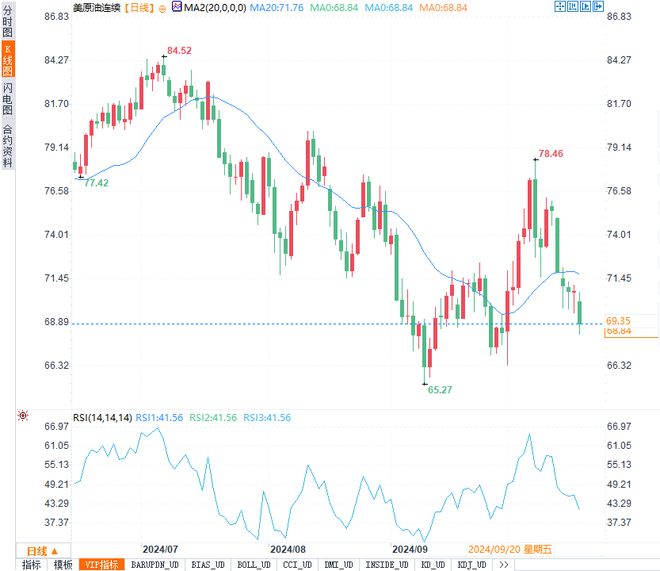
Task: Choose the BOLL_UD indicator
Action: (253, 565)
